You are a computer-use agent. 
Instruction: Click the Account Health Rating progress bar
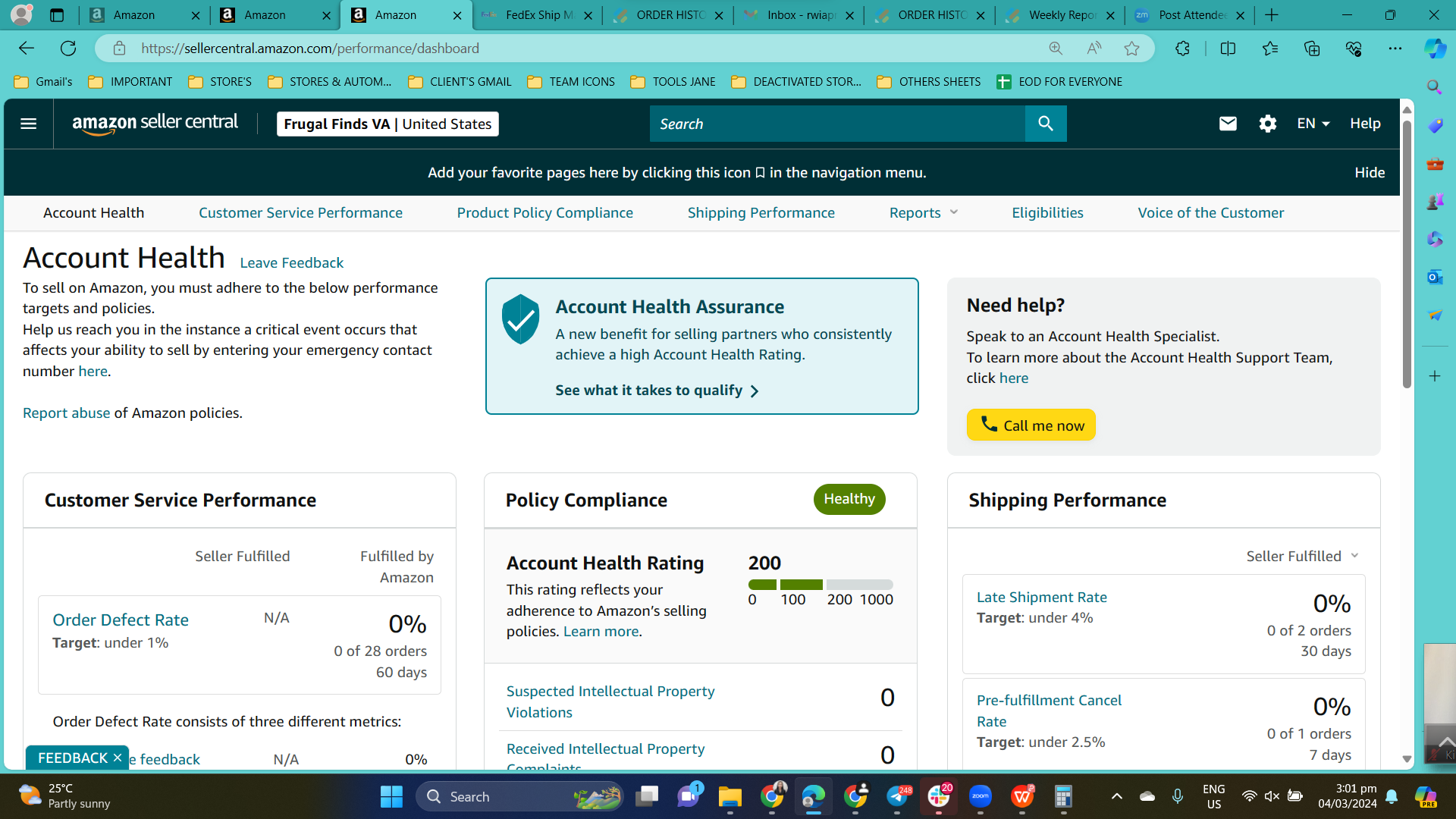pyautogui.click(x=821, y=585)
